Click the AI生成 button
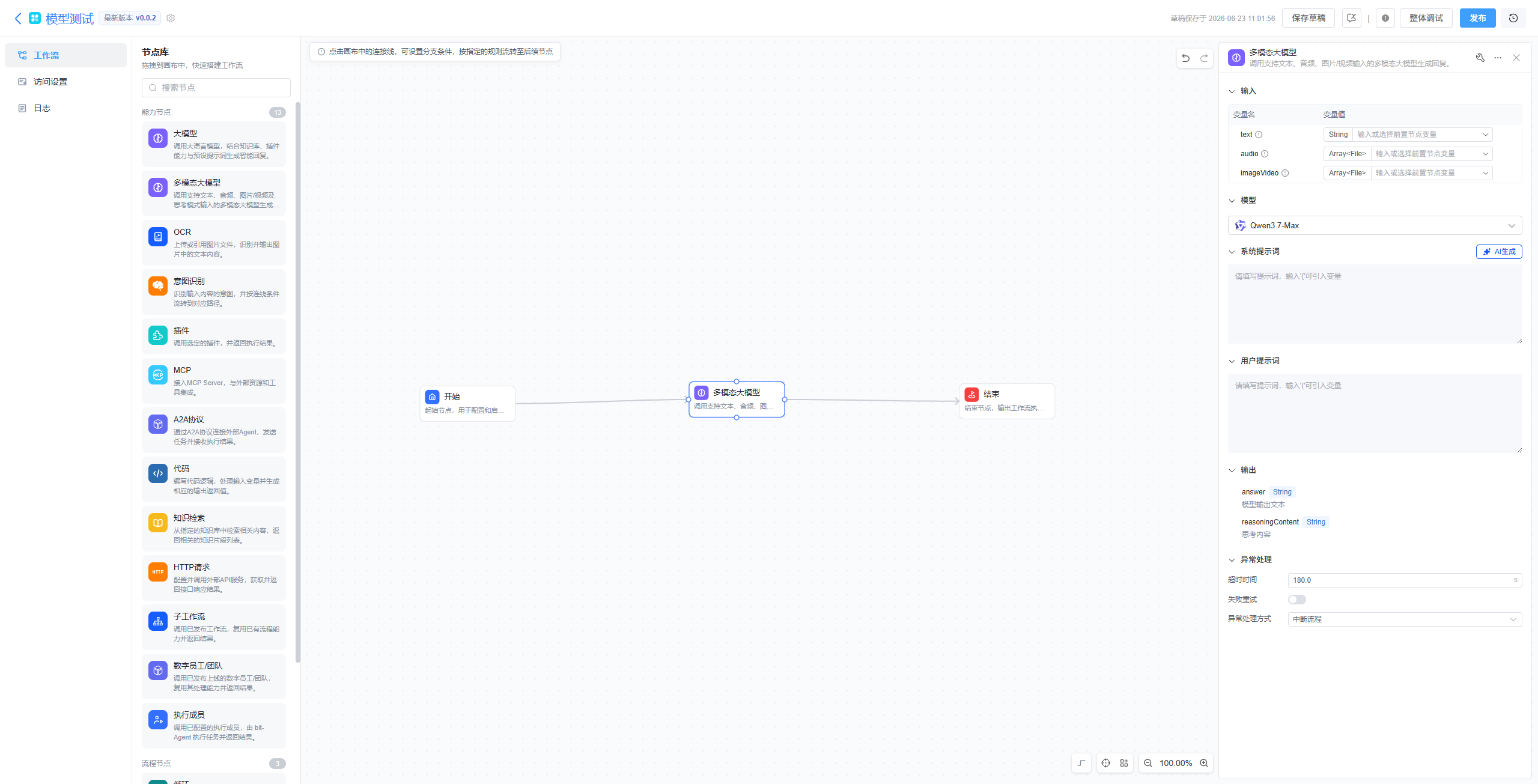Image resolution: width=1538 pixels, height=784 pixels. tap(1499, 252)
